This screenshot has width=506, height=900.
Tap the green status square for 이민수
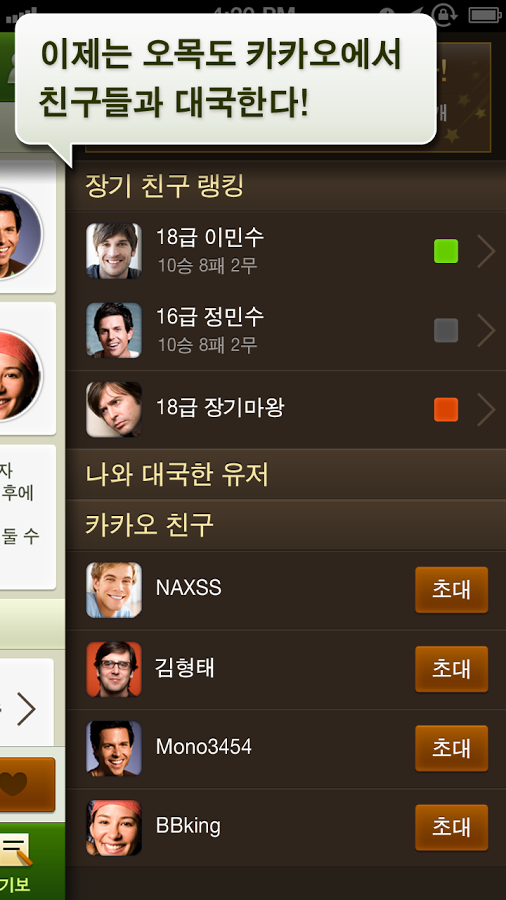click(x=446, y=251)
